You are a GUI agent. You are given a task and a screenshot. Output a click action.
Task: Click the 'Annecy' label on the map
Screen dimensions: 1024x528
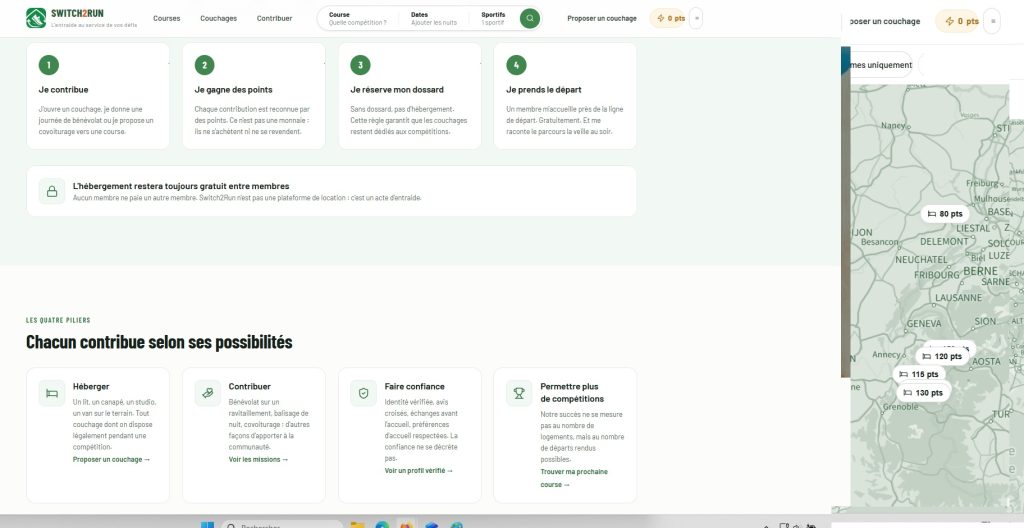886,355
